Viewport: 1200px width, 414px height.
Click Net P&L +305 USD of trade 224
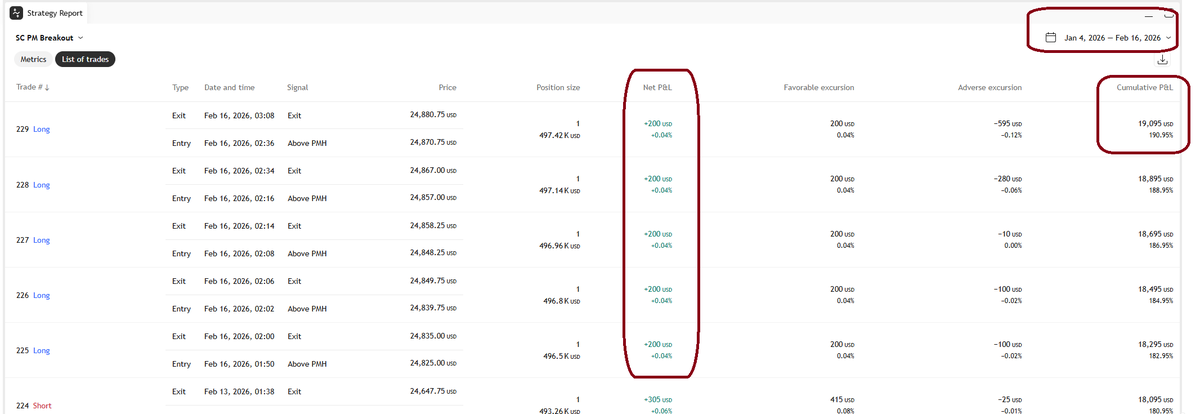pyautogui.click(x=657, y=399)
